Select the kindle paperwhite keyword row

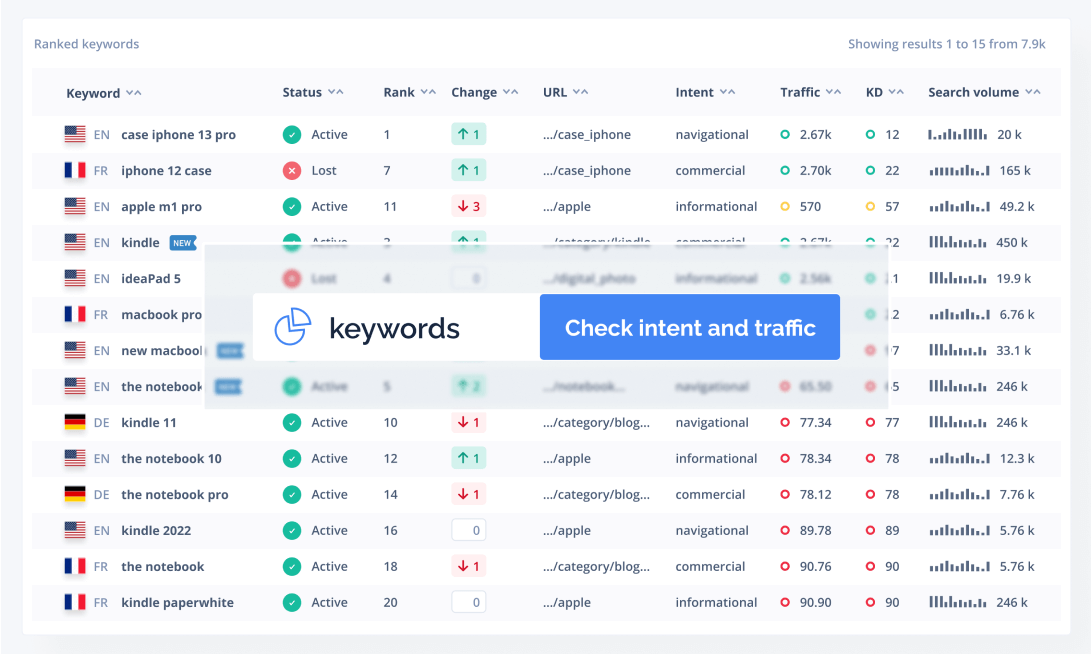tap(177, 602)
